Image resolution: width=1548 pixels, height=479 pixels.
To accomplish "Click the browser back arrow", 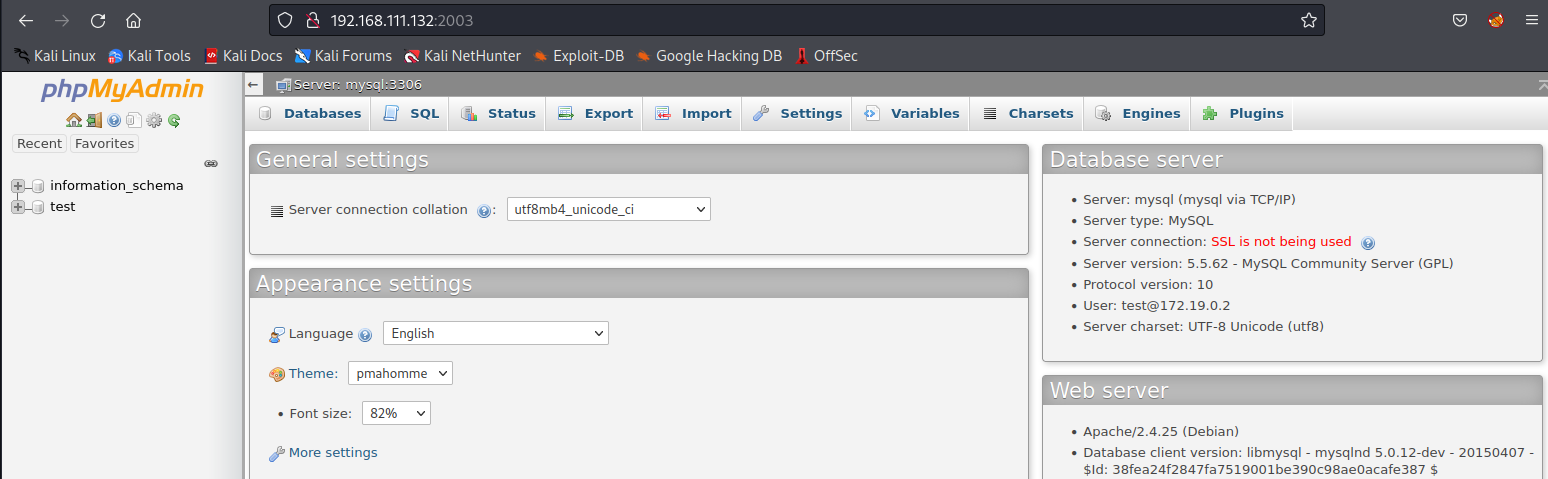I will 26,20.
